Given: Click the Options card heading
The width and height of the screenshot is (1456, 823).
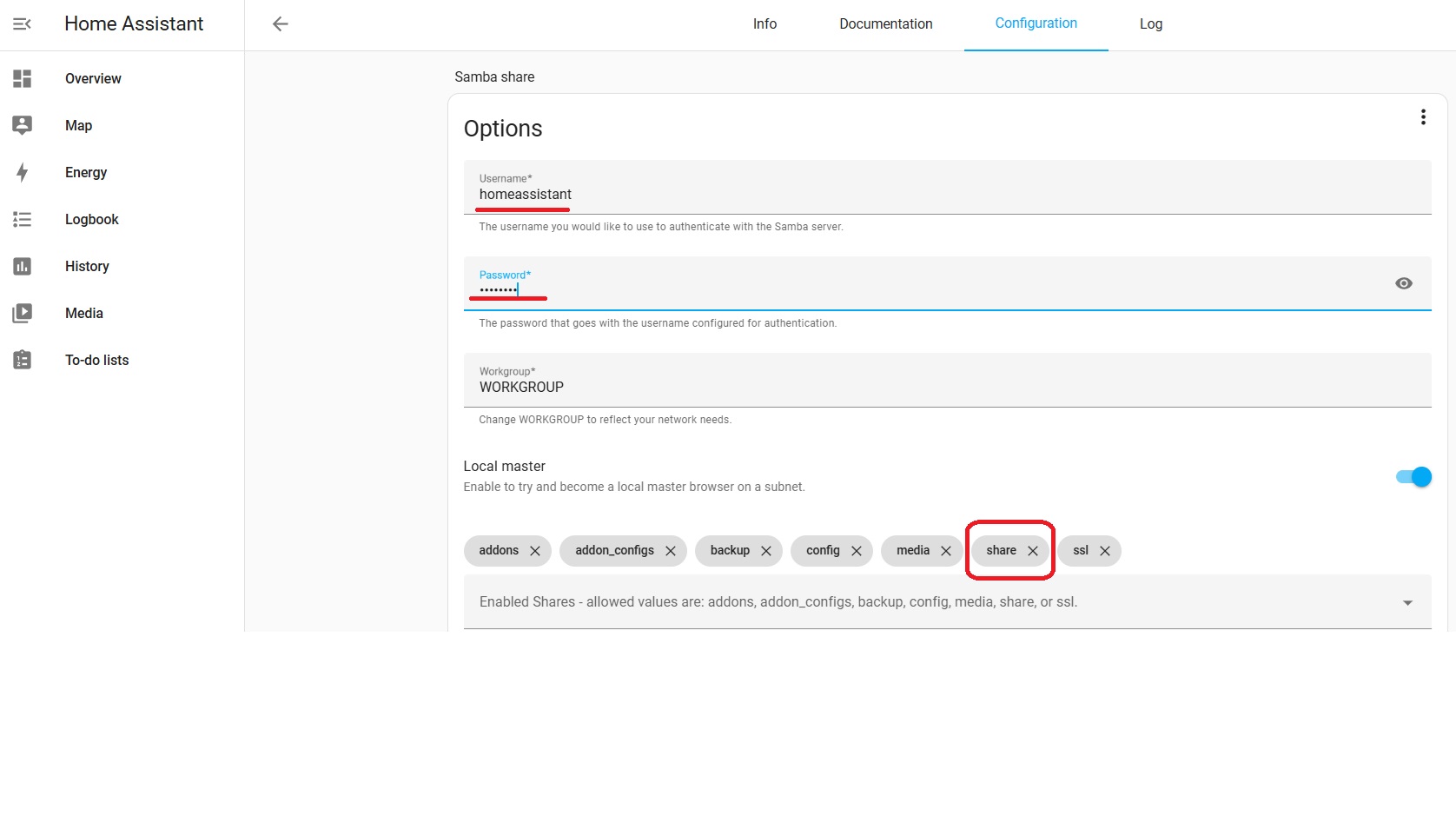Looking at the screenshot, I should point(503,129).
